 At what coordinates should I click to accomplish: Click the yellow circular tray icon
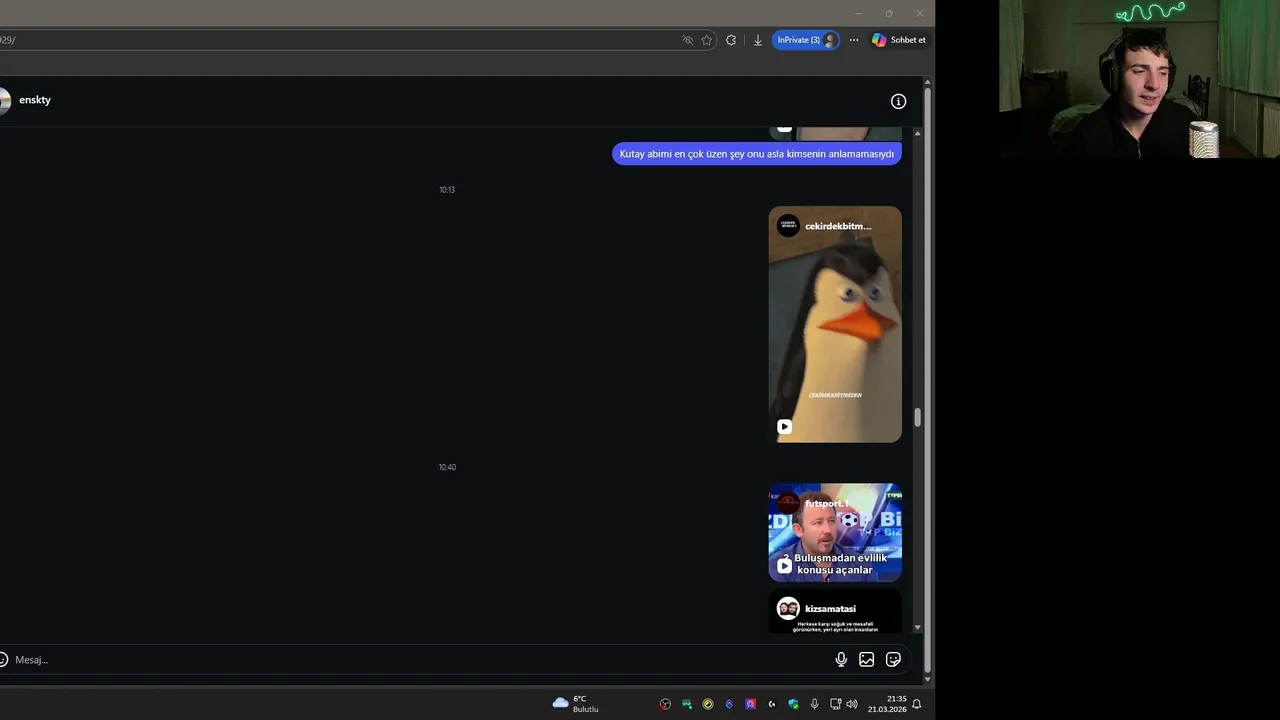tap(708, 704)
